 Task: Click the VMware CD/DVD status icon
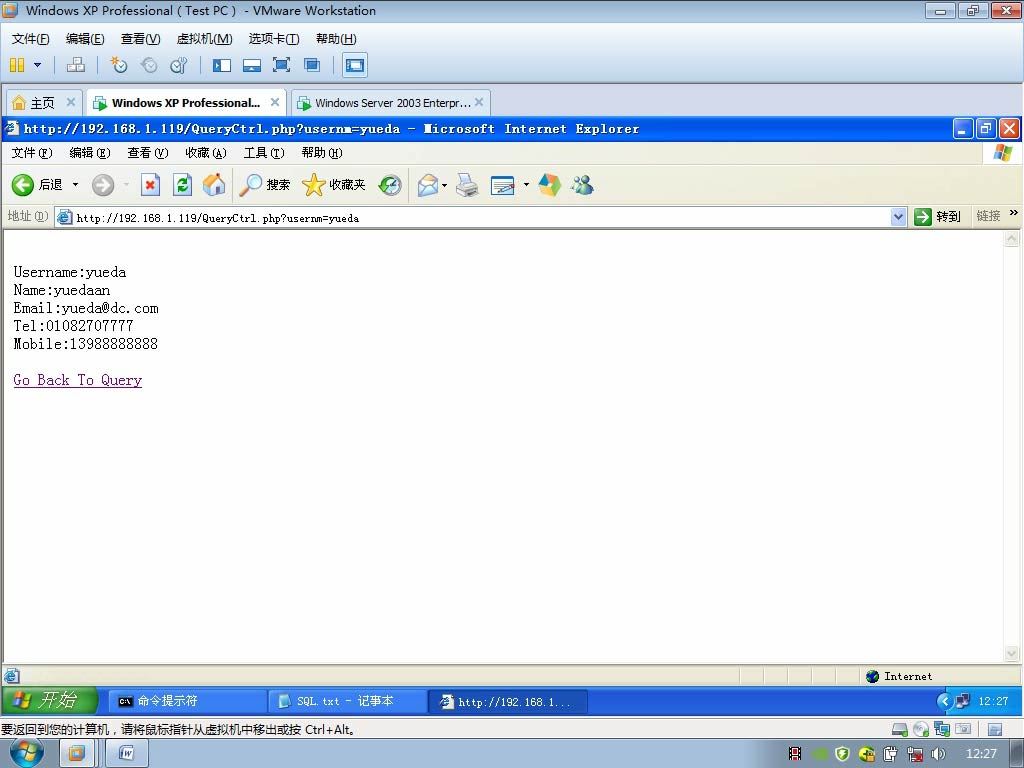tap(921, 729)
